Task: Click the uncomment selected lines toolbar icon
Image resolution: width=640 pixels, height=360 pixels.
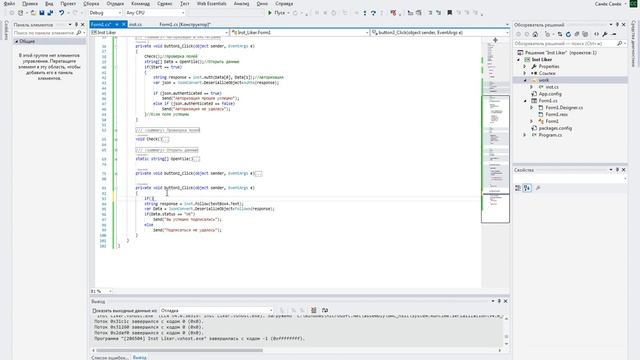Action: tap(438, 13)
